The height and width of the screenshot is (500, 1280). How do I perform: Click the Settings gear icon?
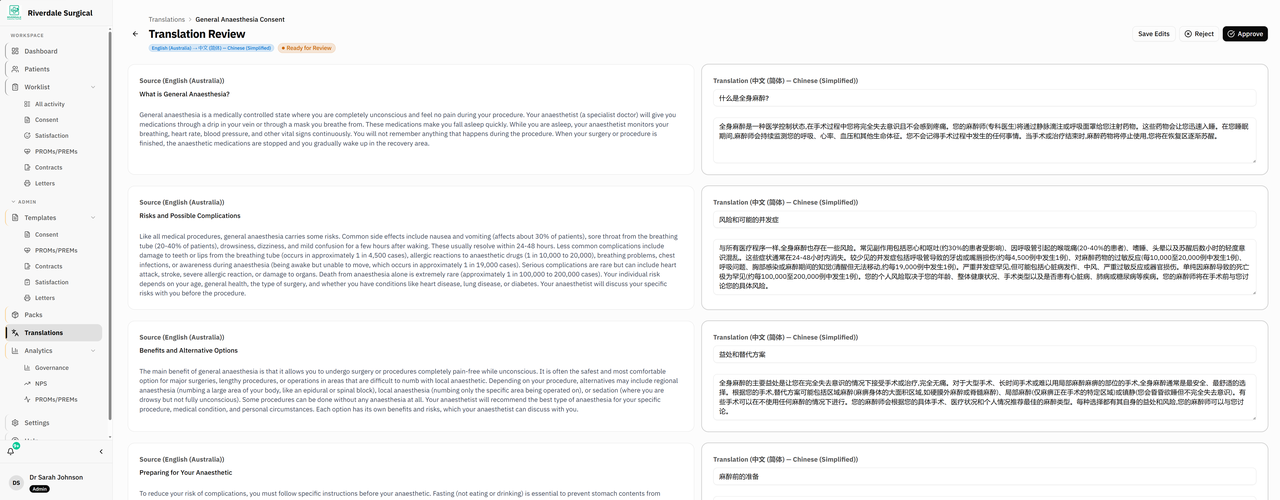(x=15, y=423)
